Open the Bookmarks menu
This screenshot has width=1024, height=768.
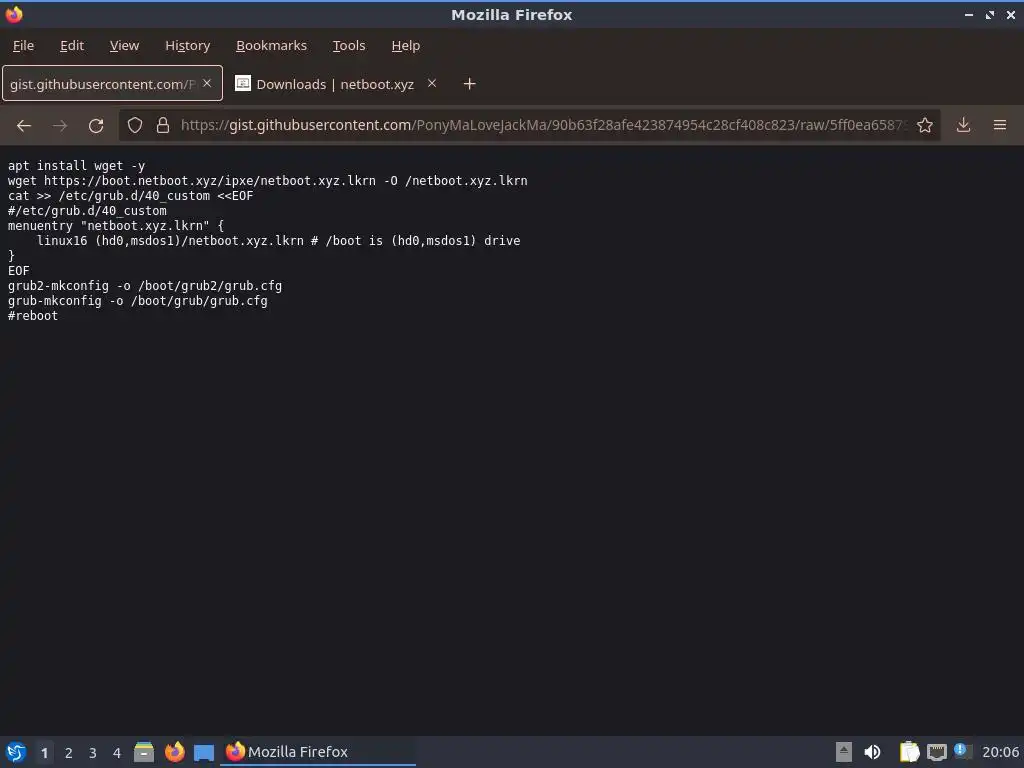point(271,46)
